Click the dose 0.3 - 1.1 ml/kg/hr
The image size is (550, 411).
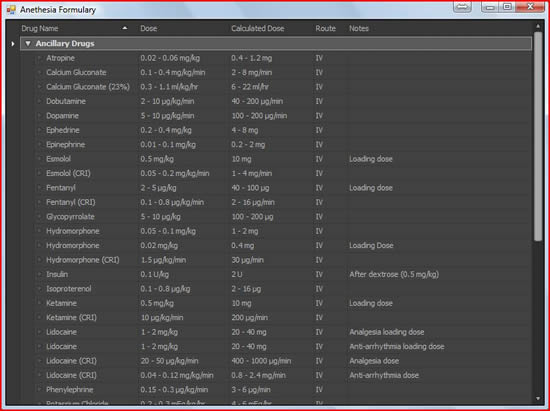(x=169, y=87)
